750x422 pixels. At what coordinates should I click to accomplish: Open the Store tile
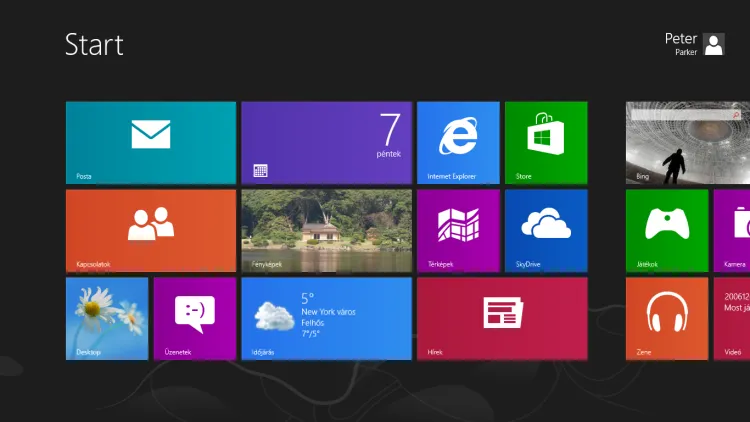546,142
